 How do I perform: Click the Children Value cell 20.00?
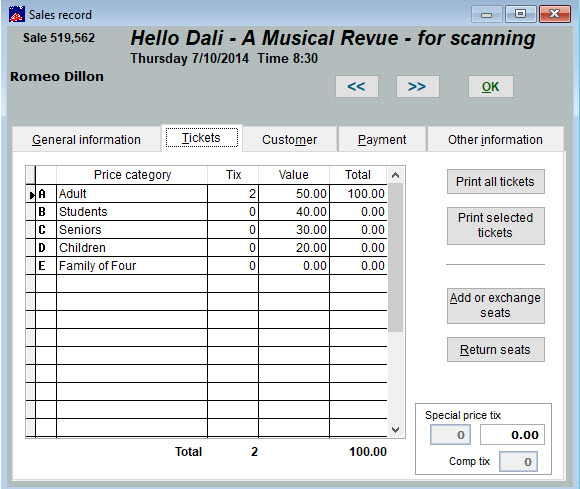294,247
